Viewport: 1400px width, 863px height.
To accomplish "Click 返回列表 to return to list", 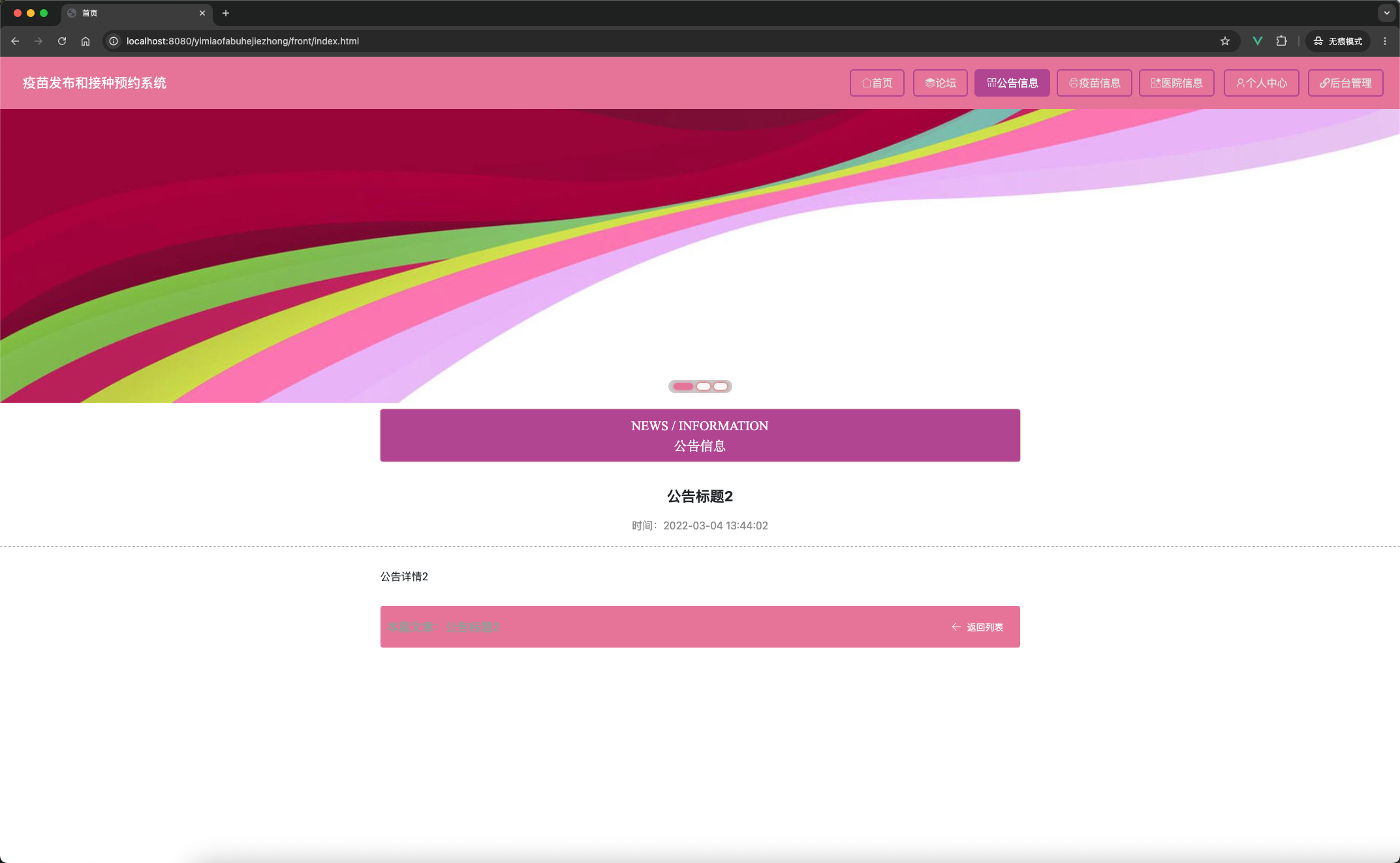I will (x=985, y=627).
